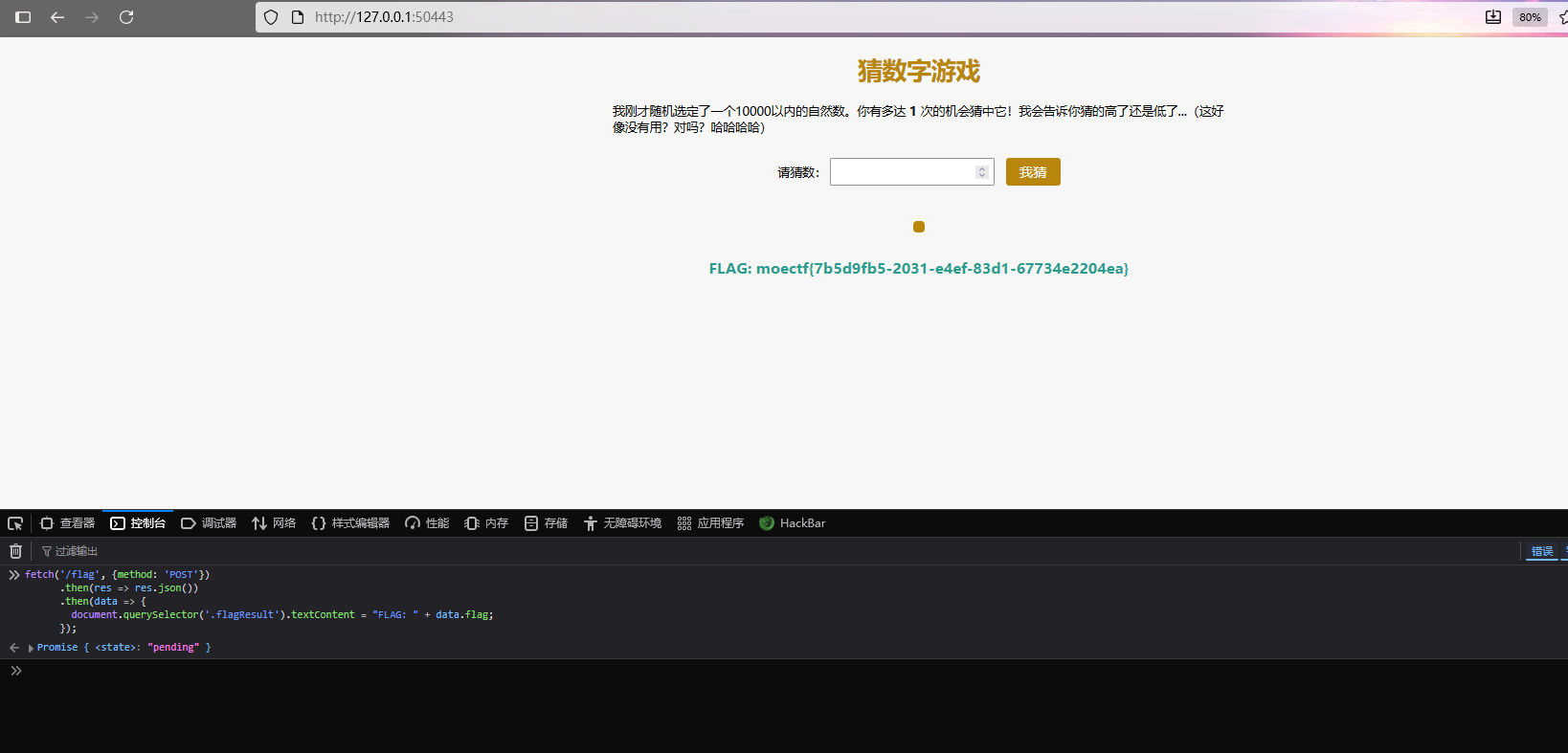
Task: Pick an element with the inspector picker
Action: [x=15, y=523]
